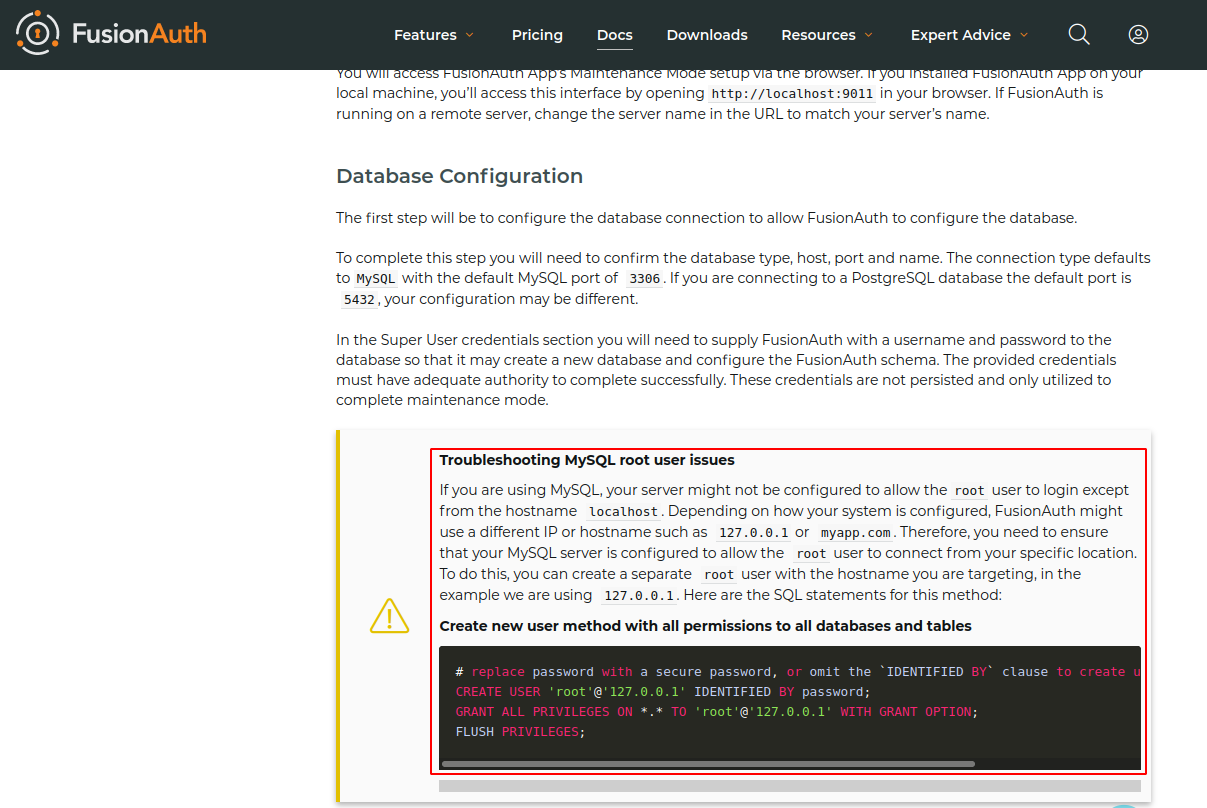Open the site search magnifier

coord(1078,35)
